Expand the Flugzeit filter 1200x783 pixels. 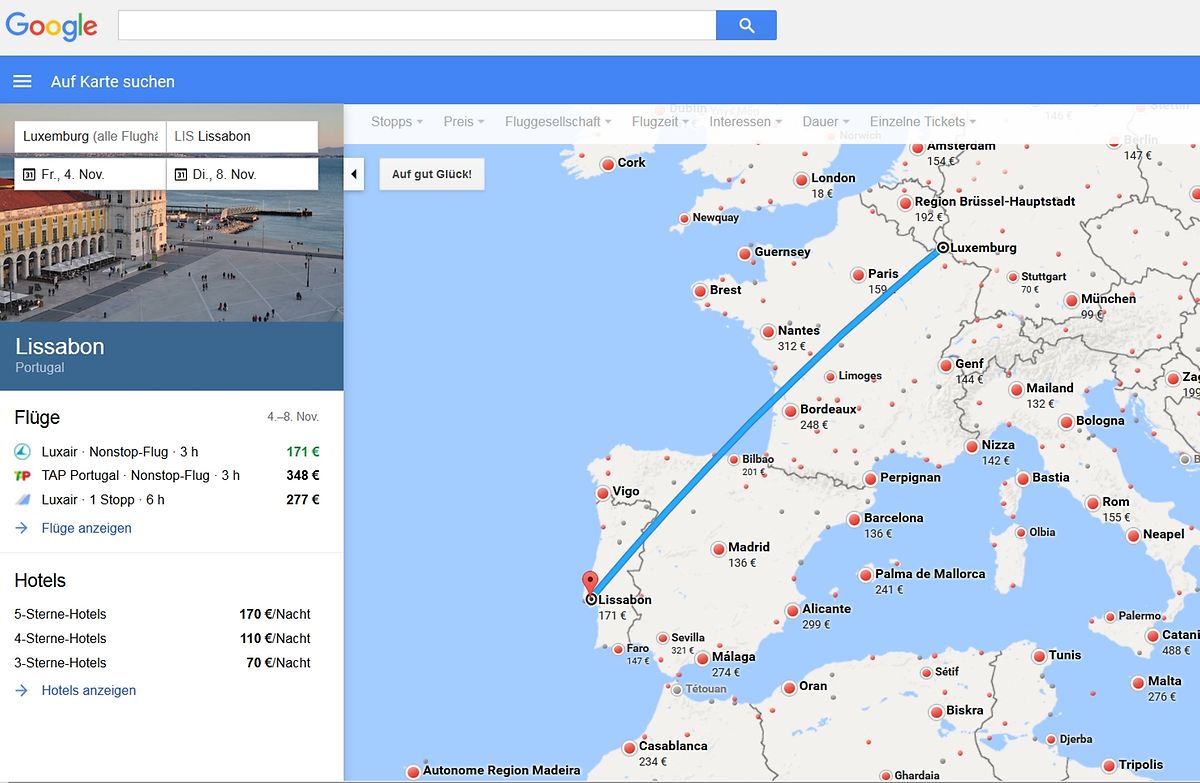click(x=660, y=122)
